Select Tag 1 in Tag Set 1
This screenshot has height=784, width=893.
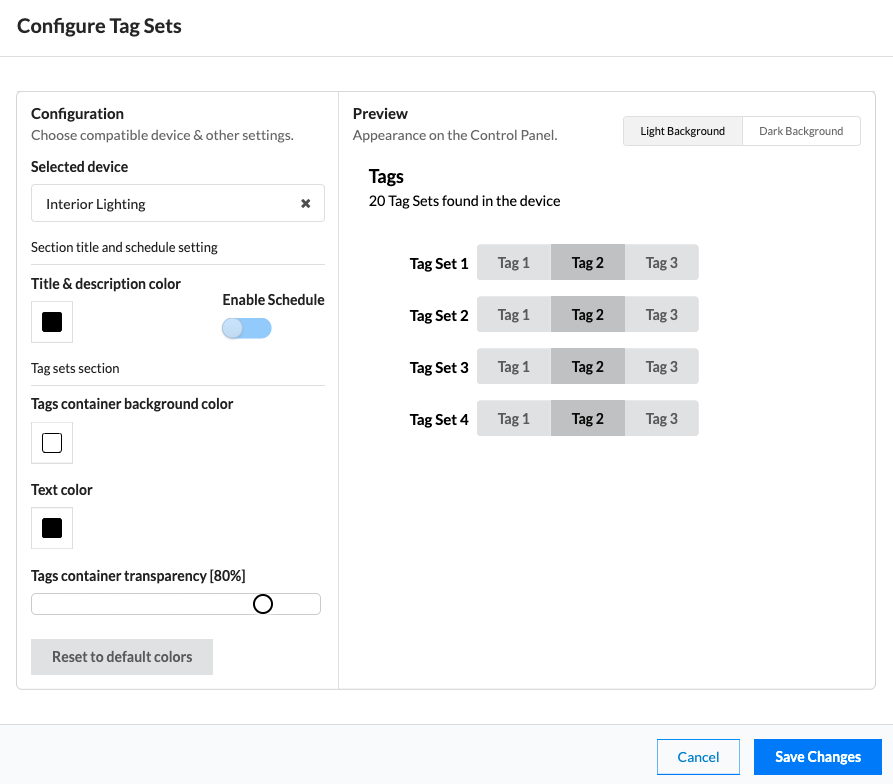pos(514,262)
